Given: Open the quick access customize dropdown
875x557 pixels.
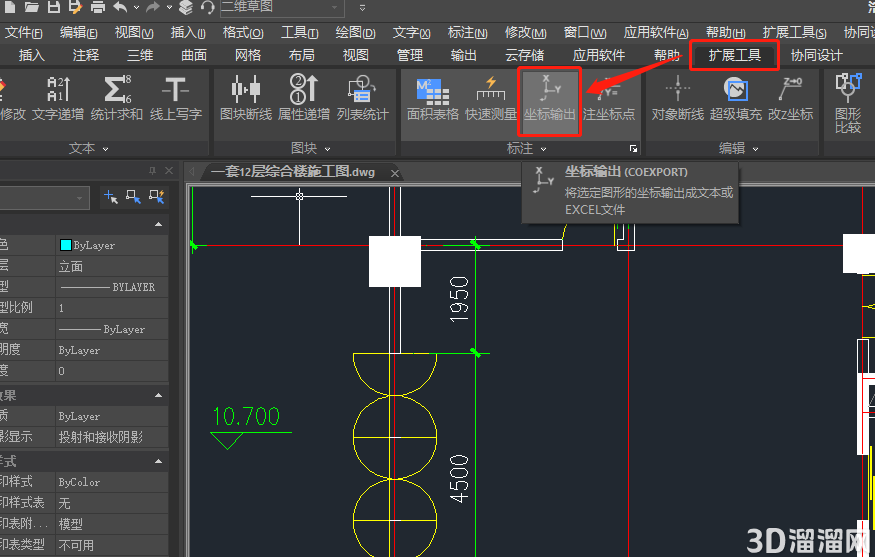Looking at the screenshot, I should pos(362,8).
